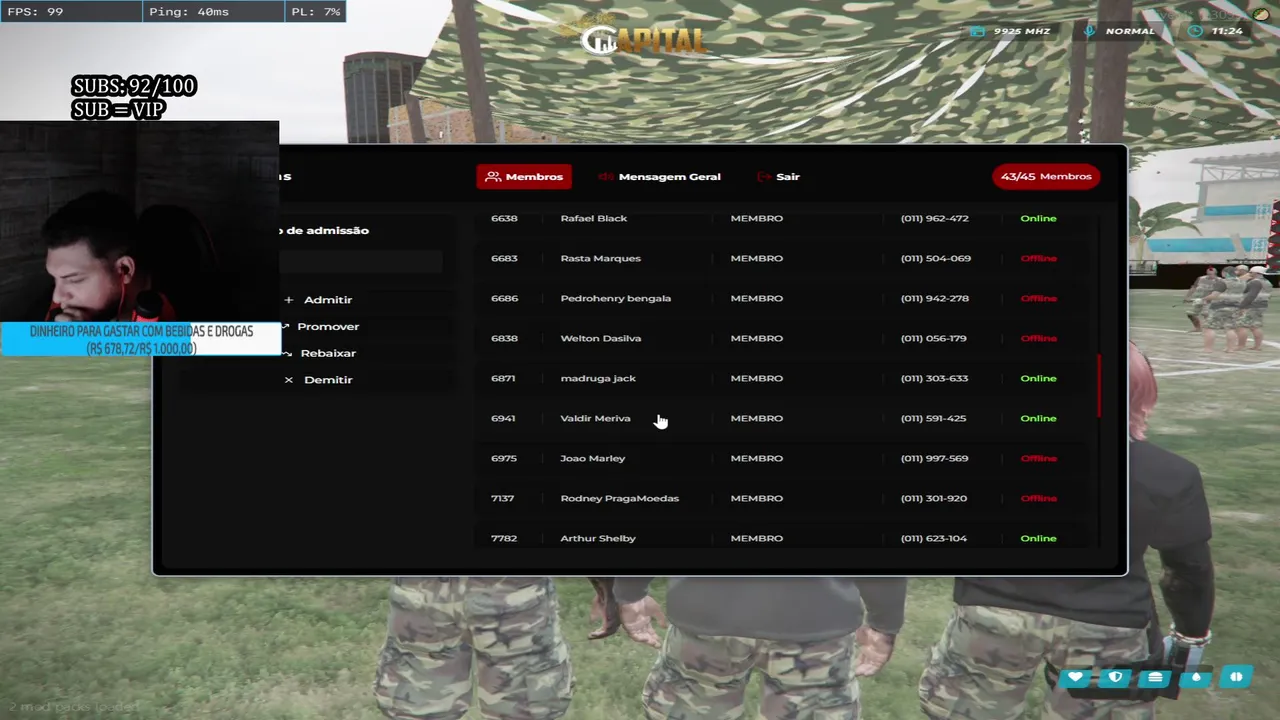The height and width of the screenshot is (720, 1280).
Task: Click MEMBRO rank of Joao Marley
Action: [756, 458]
